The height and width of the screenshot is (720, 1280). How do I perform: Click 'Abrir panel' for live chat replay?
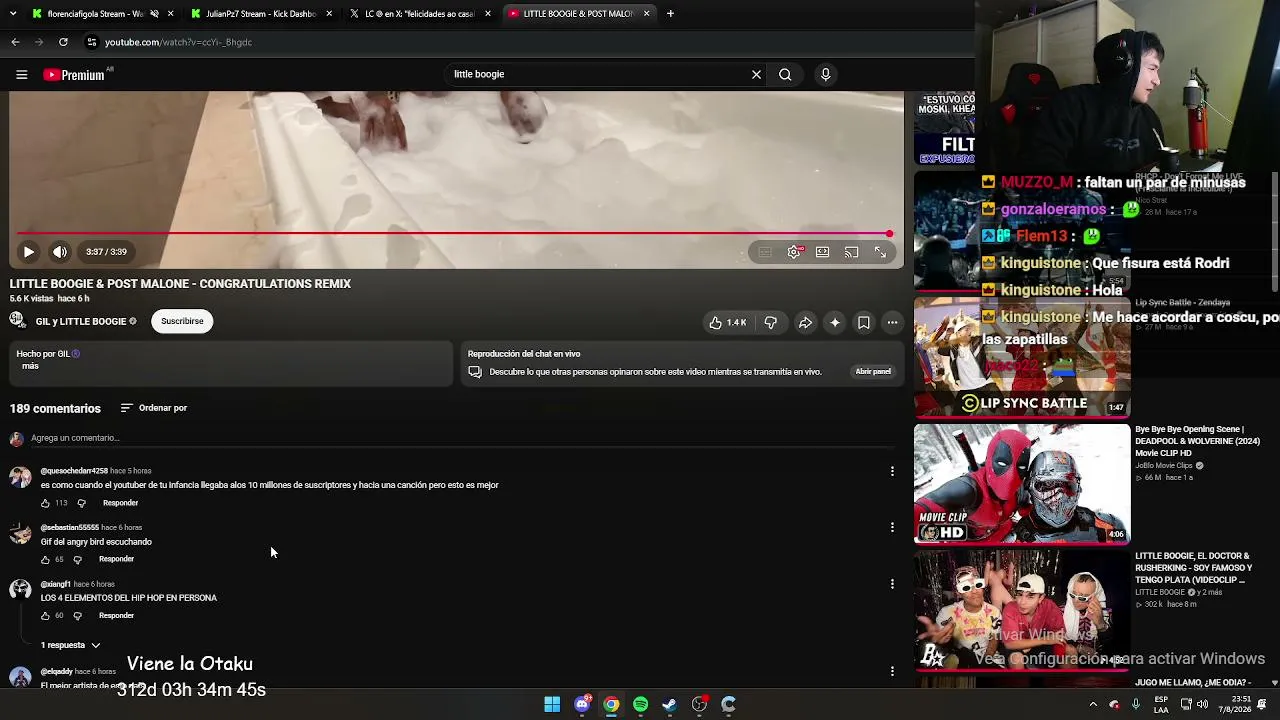click(873, 372)
